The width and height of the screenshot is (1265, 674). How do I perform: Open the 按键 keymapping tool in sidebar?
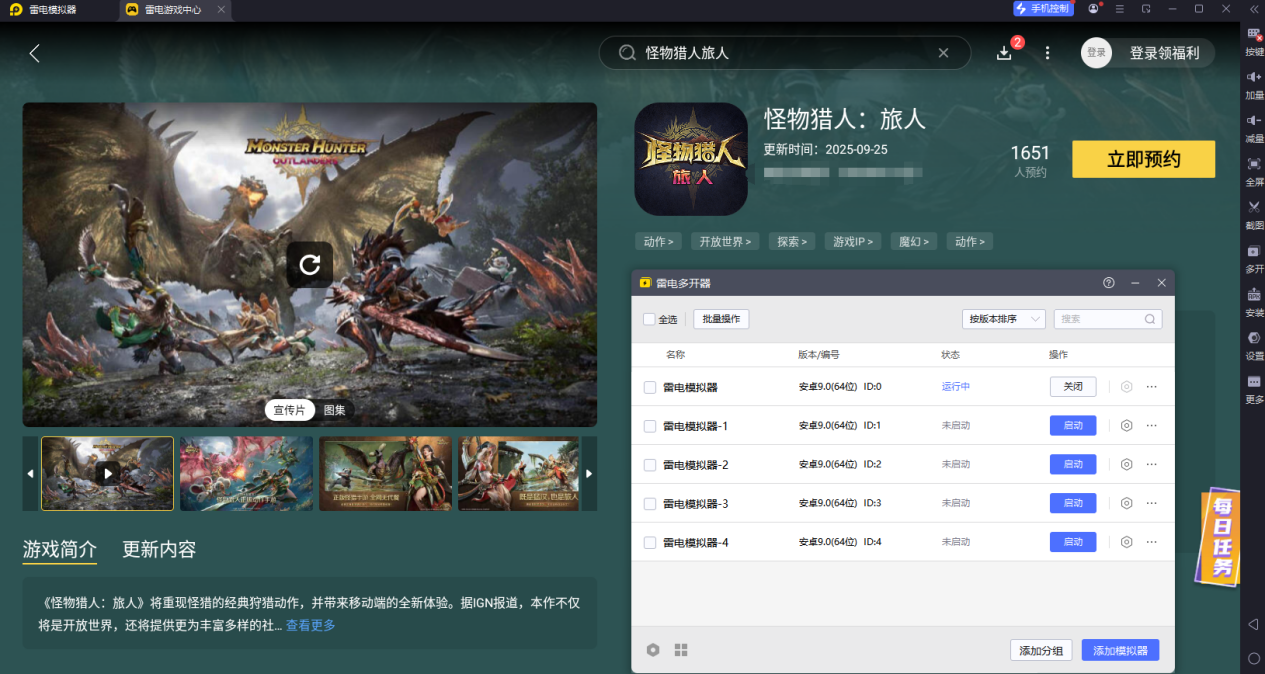point(1254,42)
